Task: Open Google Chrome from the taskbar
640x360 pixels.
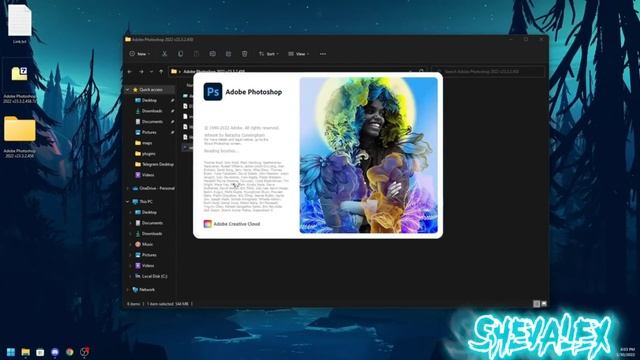Action: click(70, 352)
